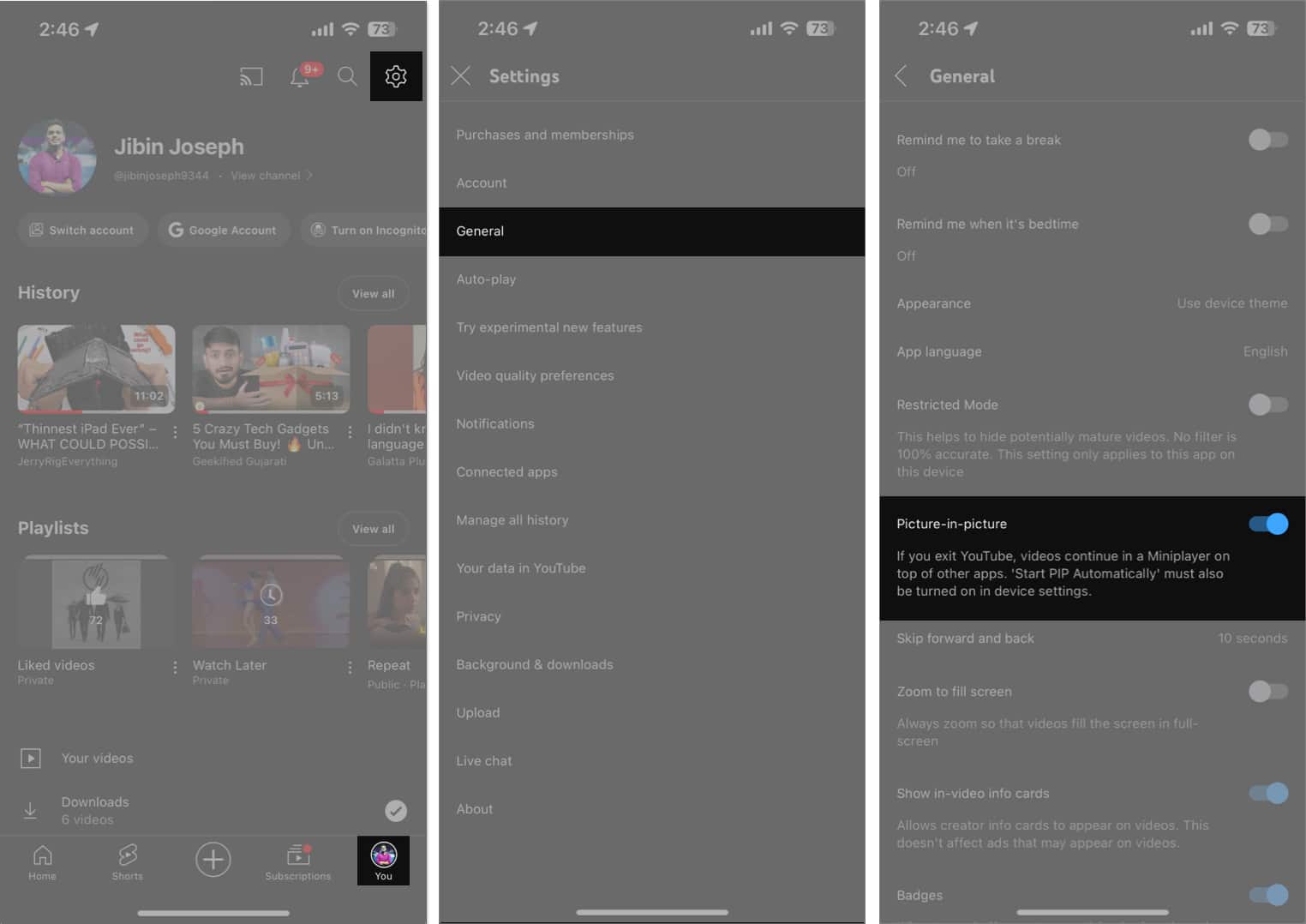1306x924 pixels.
Task: Open 5 Crazy Tech Gadgets video thumbnail
Action: coord(271,369)
